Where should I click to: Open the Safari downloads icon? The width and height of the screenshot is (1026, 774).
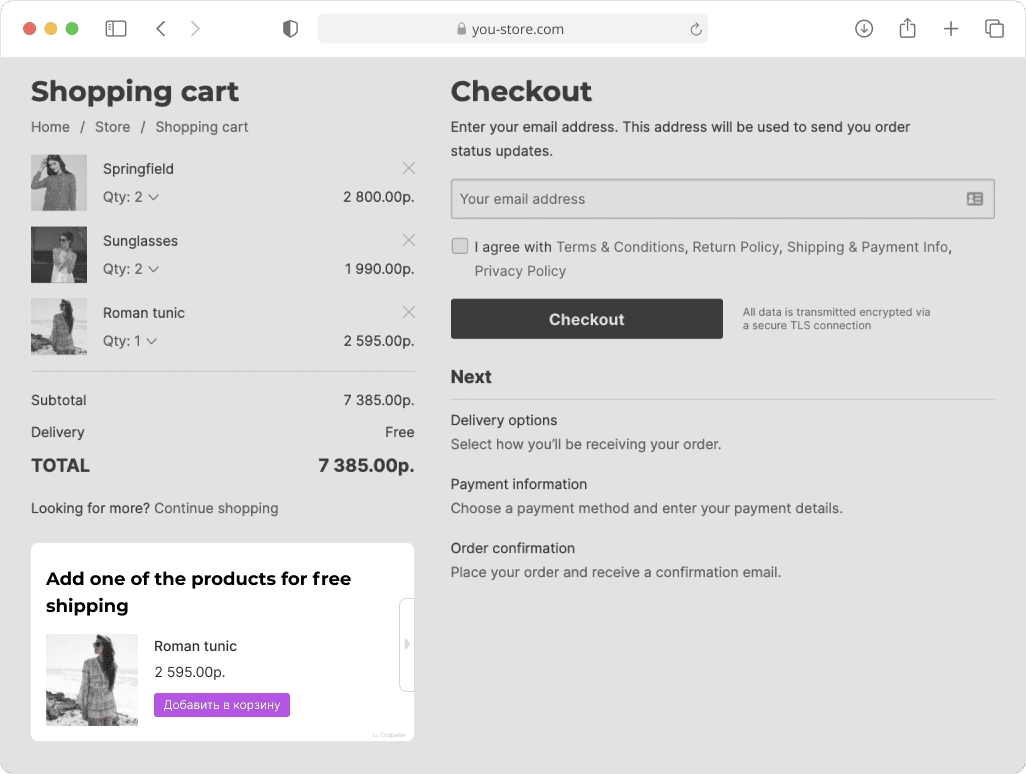click(x=864, y=29)
